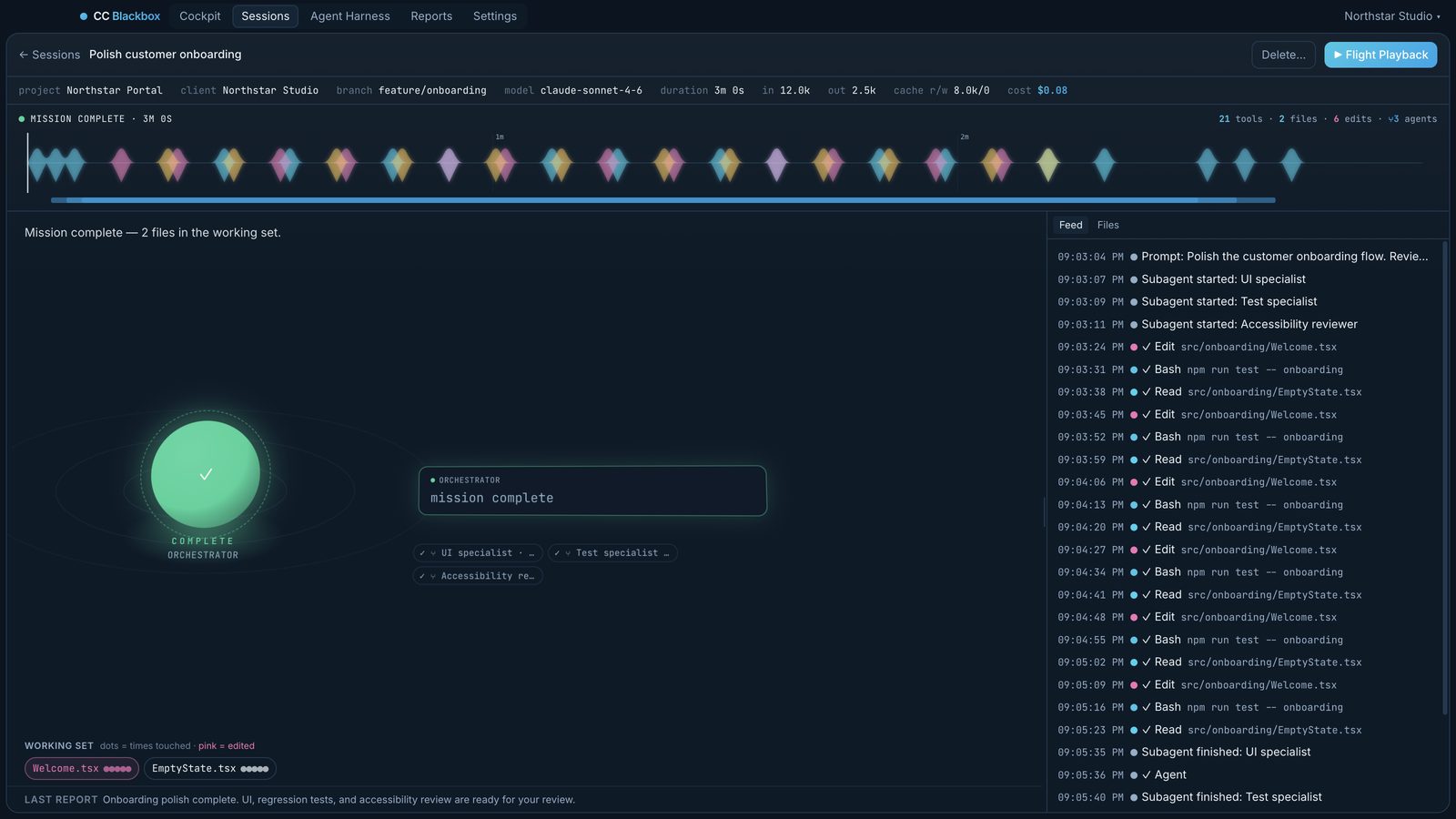Open the Cockpit tab

tap(200, 16)
